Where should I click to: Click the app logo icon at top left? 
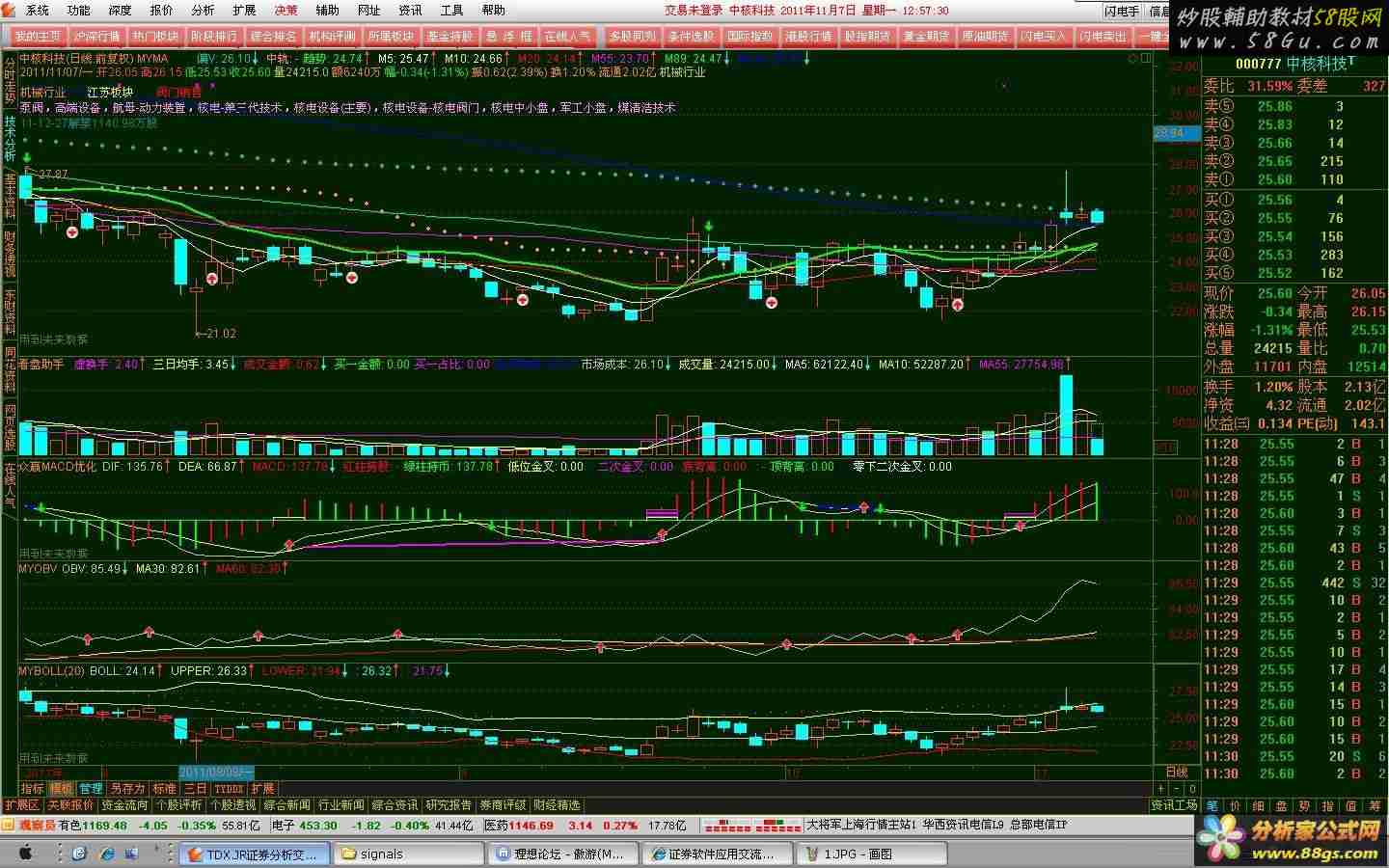(10, 11)
